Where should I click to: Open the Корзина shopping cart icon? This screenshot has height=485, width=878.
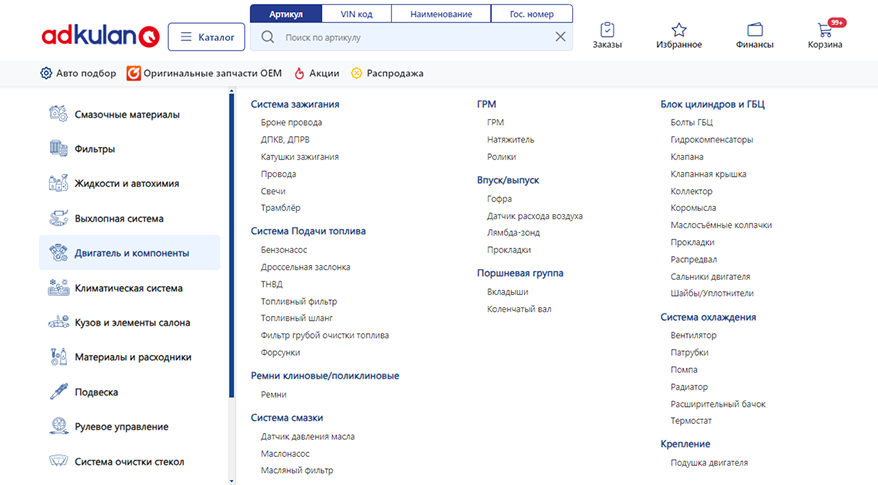(825, 30)
